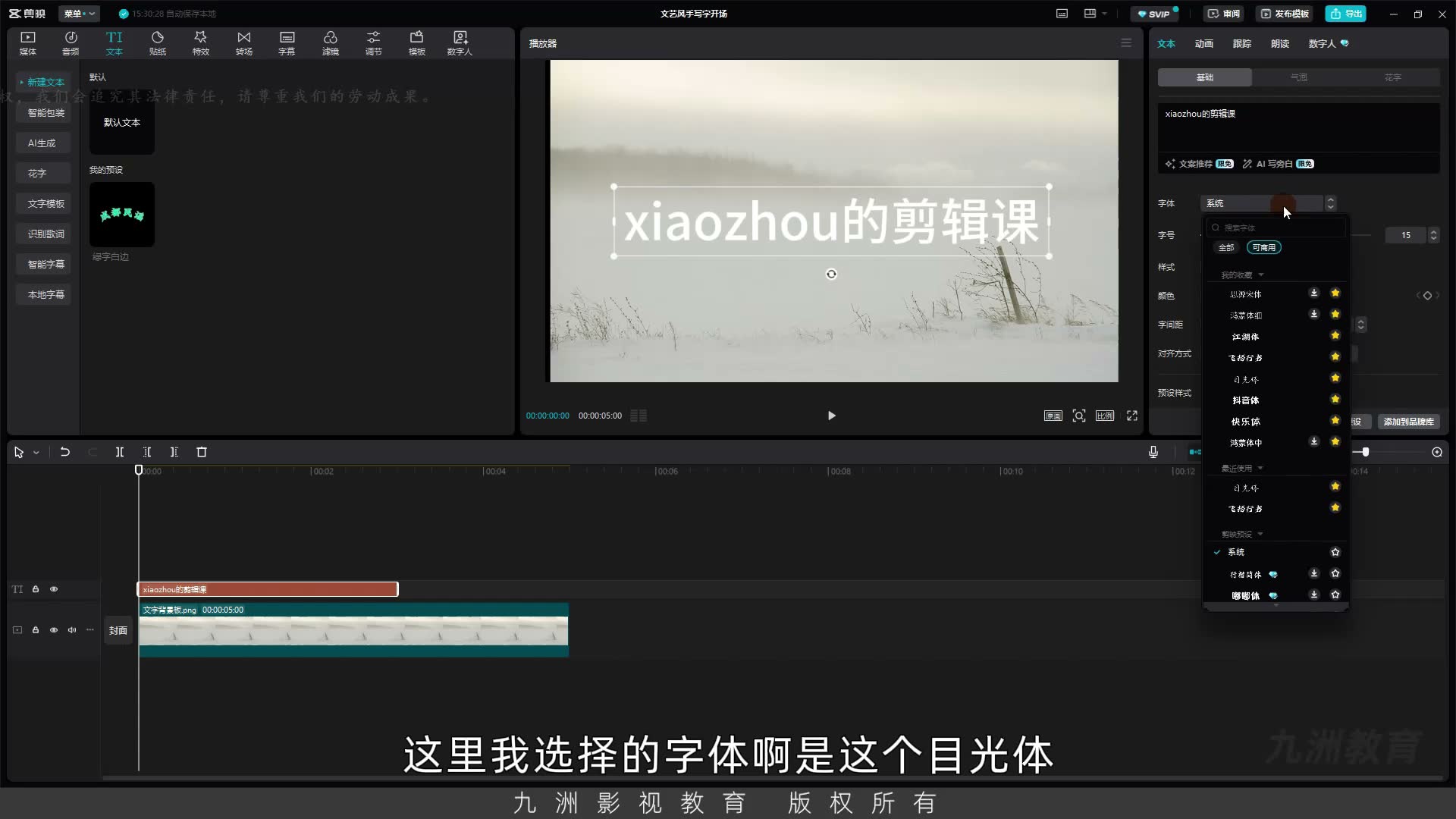Image resolution: width=1456 pixels, height=819 pixels.
Task: Mute the main video track audio
Action: [x=72, y=630]
